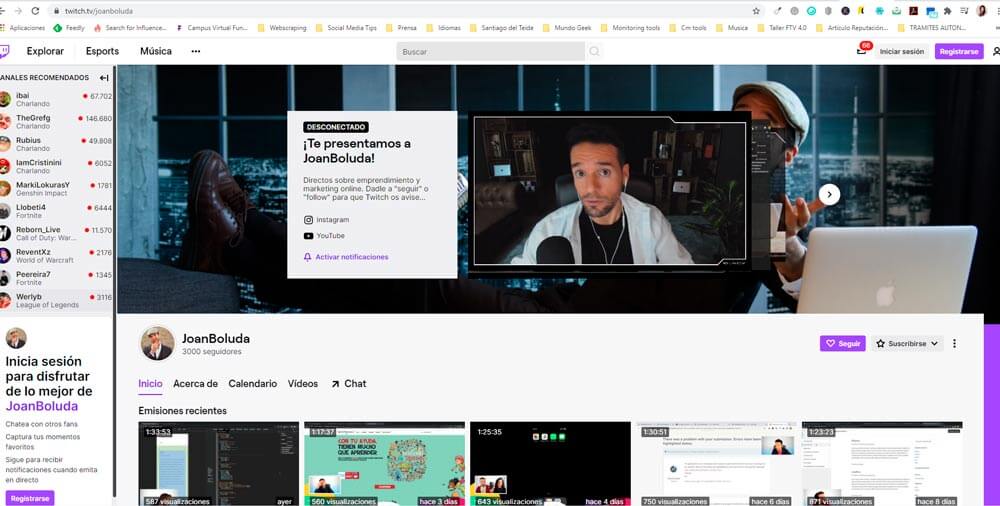Open Explorar in the top navigation
Viewport: 1000px width, 506px height.
(x=45, y=51)
